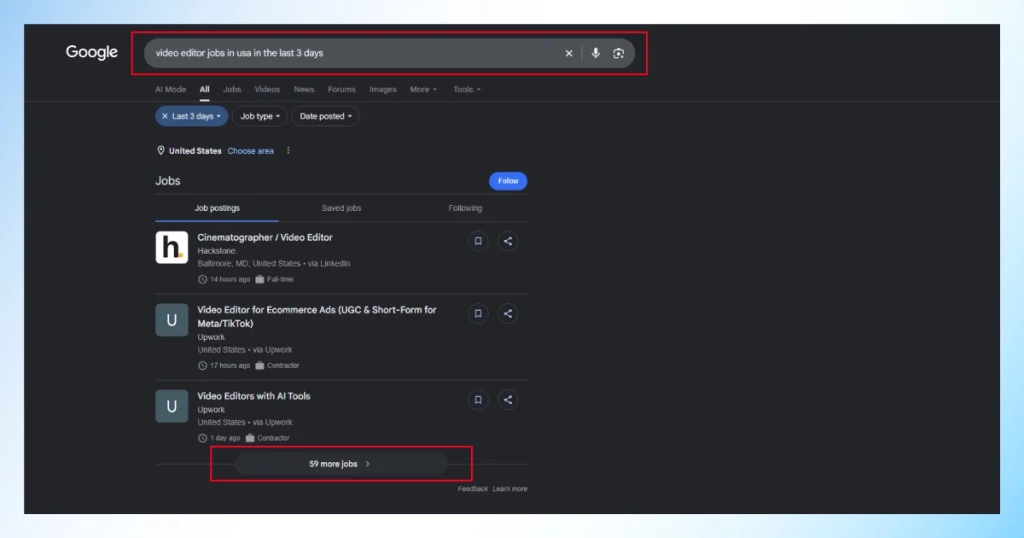Open the Video Editors with AI Tools title

tap(253, 396)
